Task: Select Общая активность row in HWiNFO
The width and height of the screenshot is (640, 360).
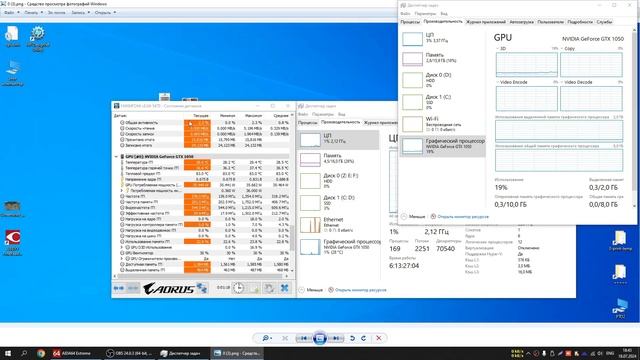Action: point(203,122)
